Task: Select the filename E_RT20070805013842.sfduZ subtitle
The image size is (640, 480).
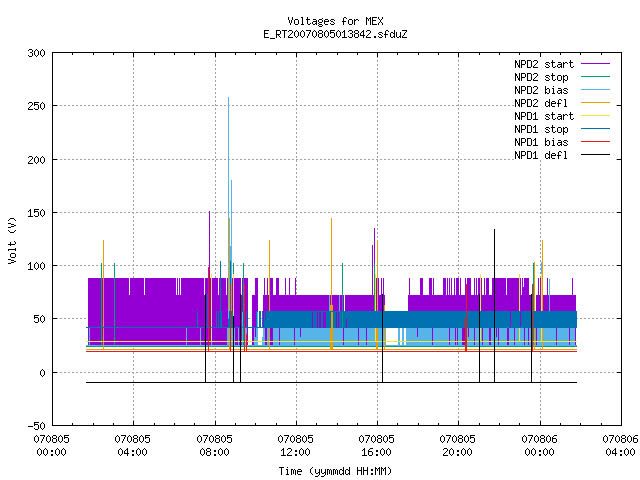Action: click(x=335, y=34)
